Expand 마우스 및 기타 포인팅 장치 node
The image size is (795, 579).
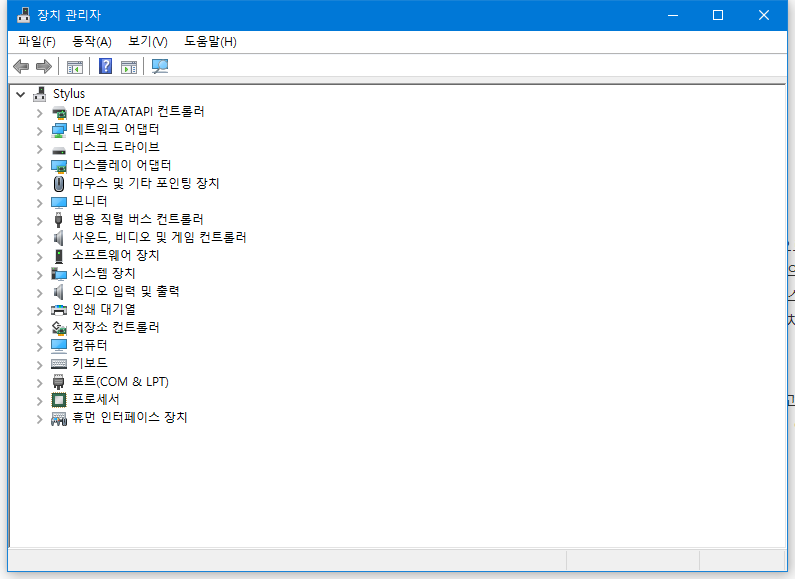tap(40, 185)
